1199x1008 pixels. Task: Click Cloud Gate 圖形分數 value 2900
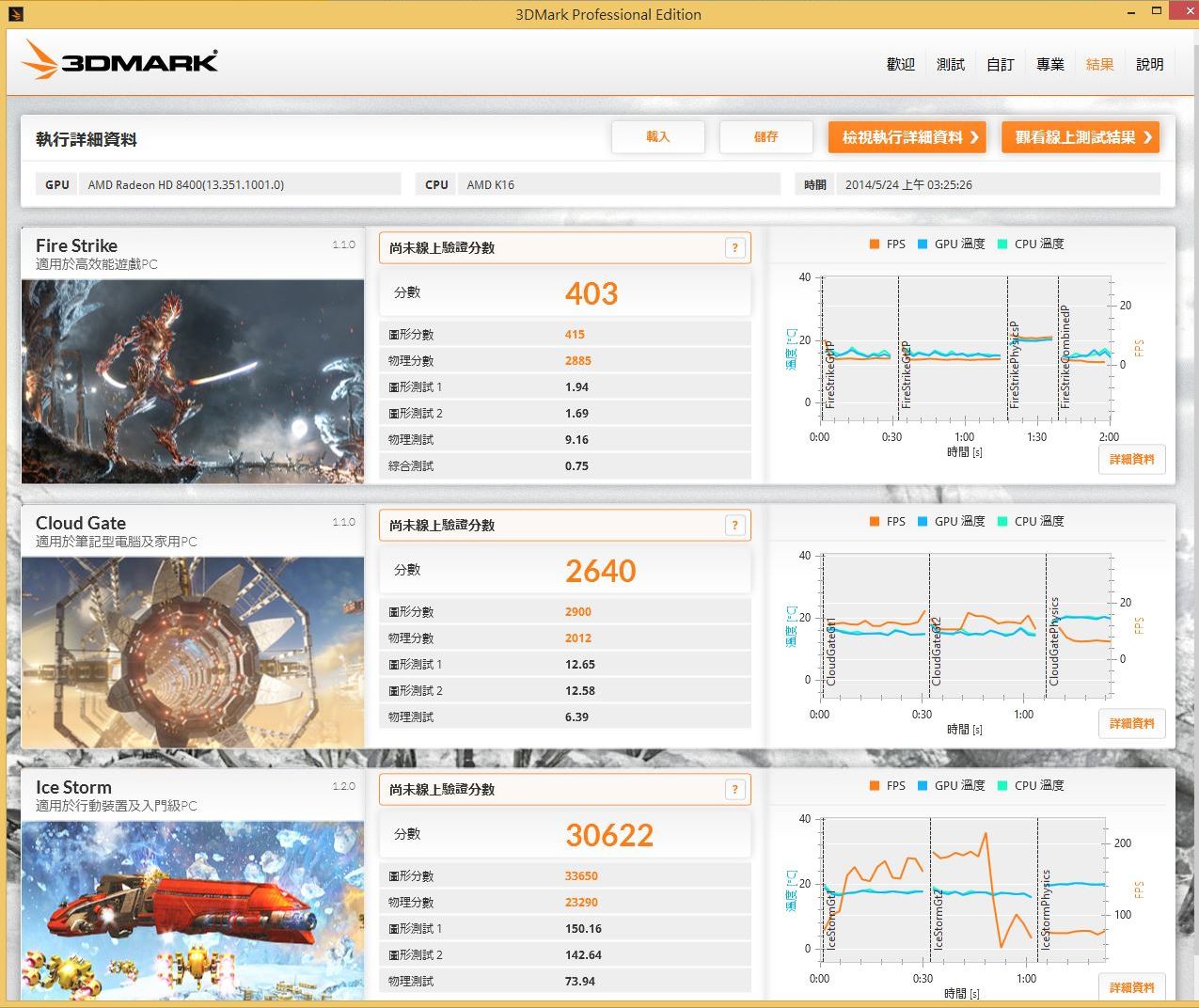coord(578,612)
